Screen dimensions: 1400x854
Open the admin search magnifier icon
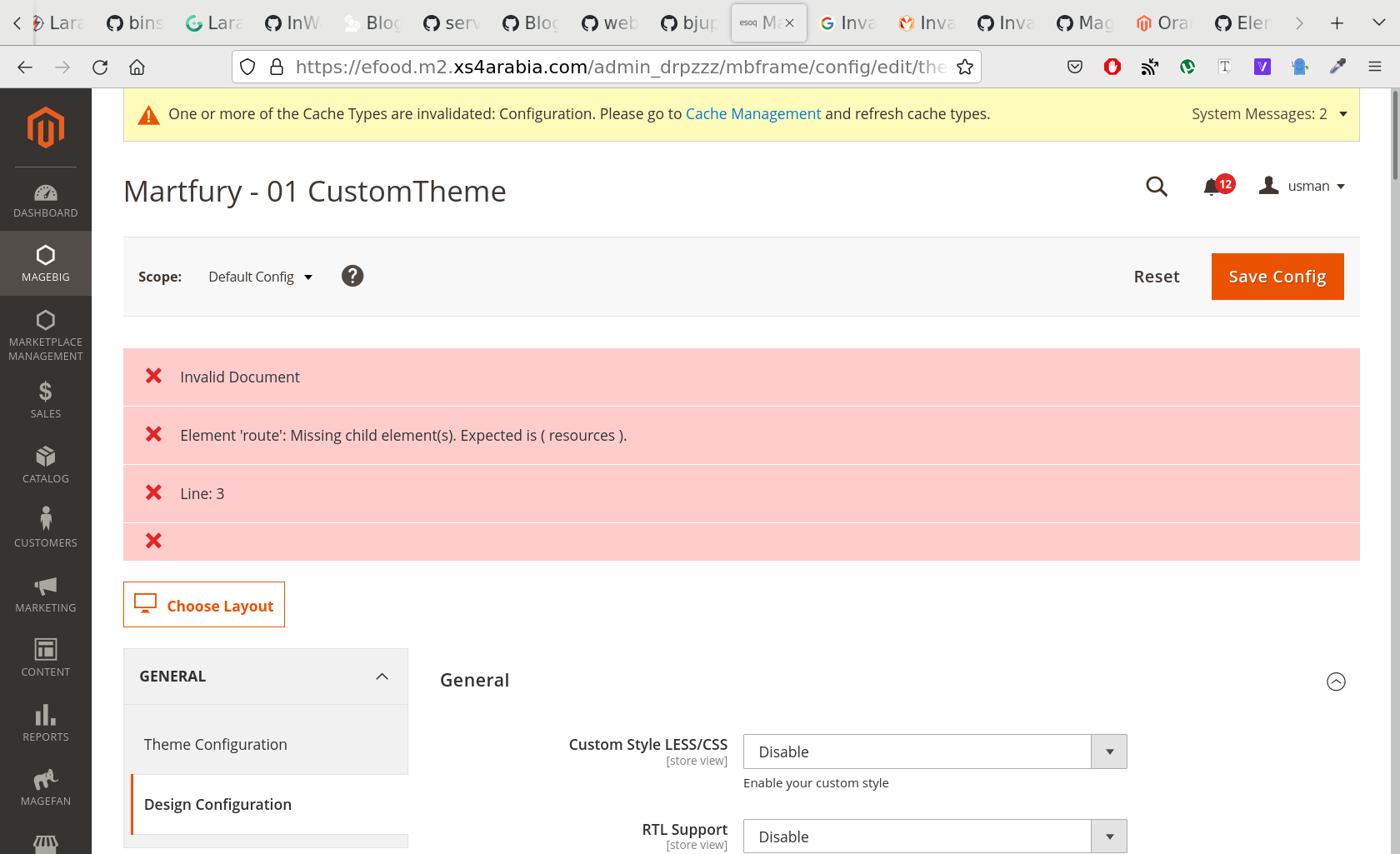coord(1157,187)
